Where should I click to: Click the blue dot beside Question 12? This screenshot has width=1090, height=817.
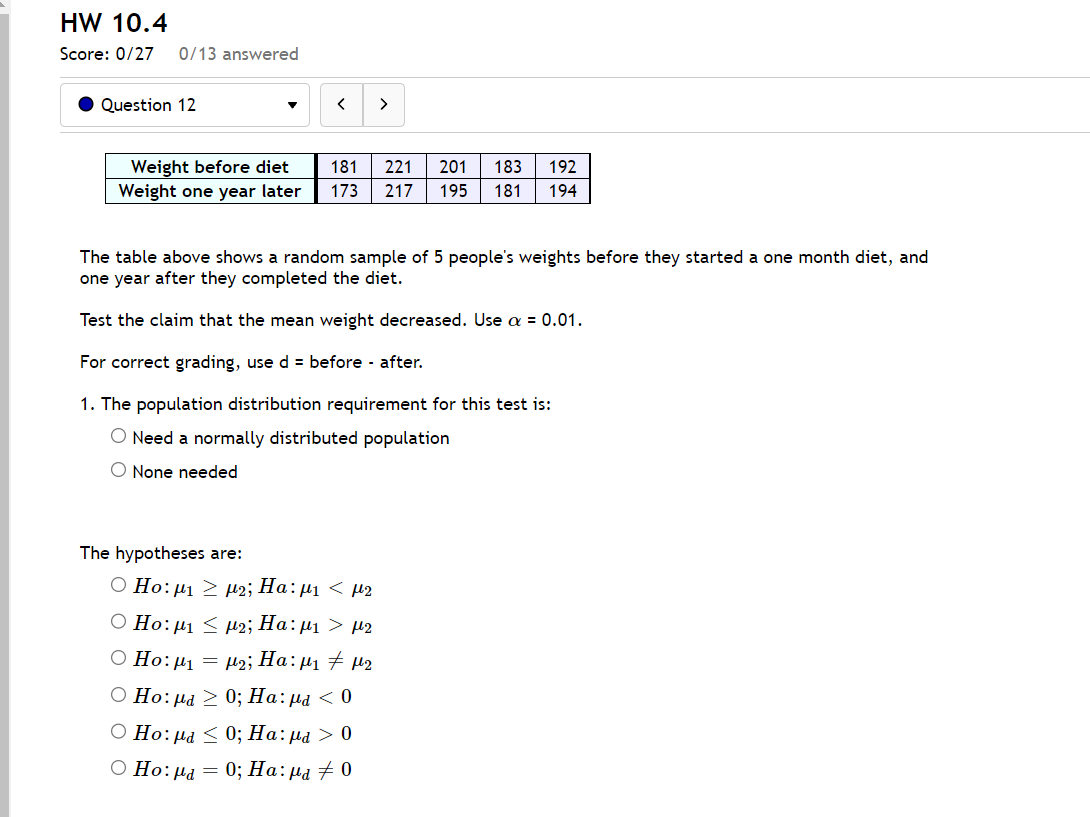point(86,104)
